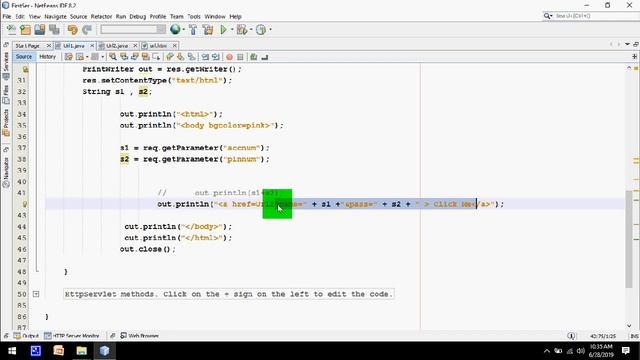Switch to the url.html tab
The width and height of the screenshot is (640, 360).
point(158,46)
